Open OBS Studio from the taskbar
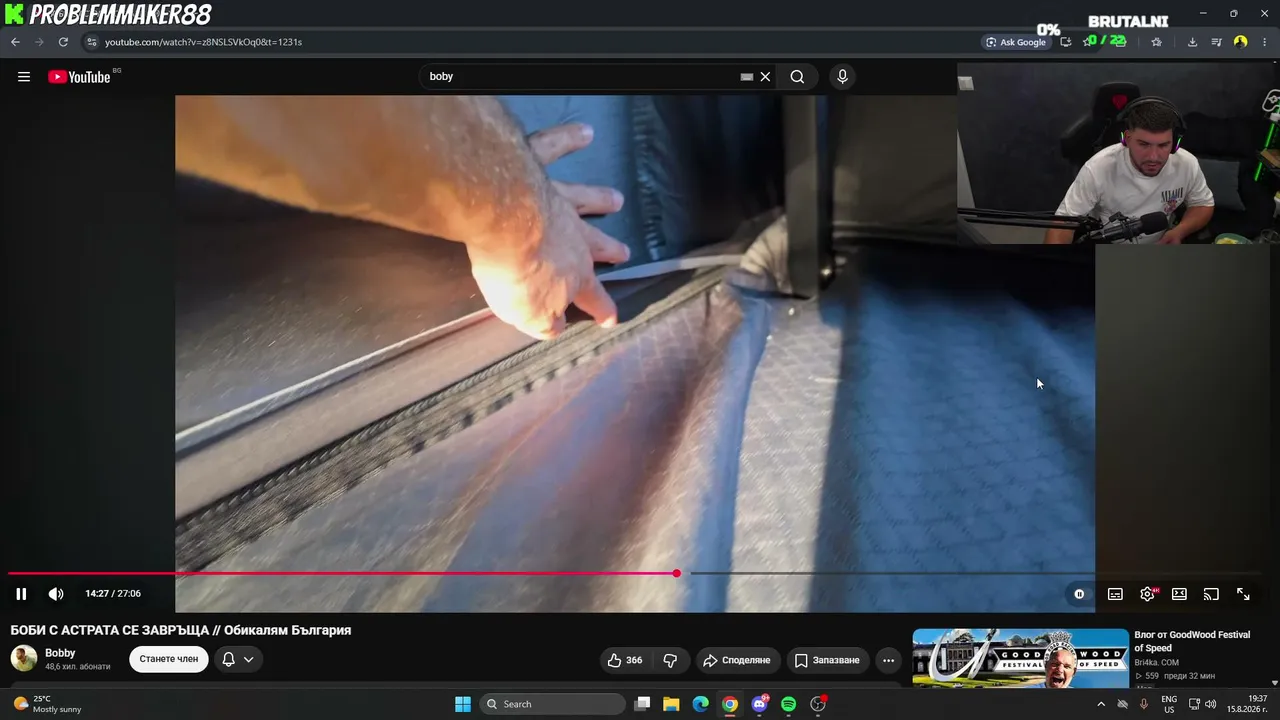Screen dimensions: 1280x720 pyautogui.click(x=818, y=704)
